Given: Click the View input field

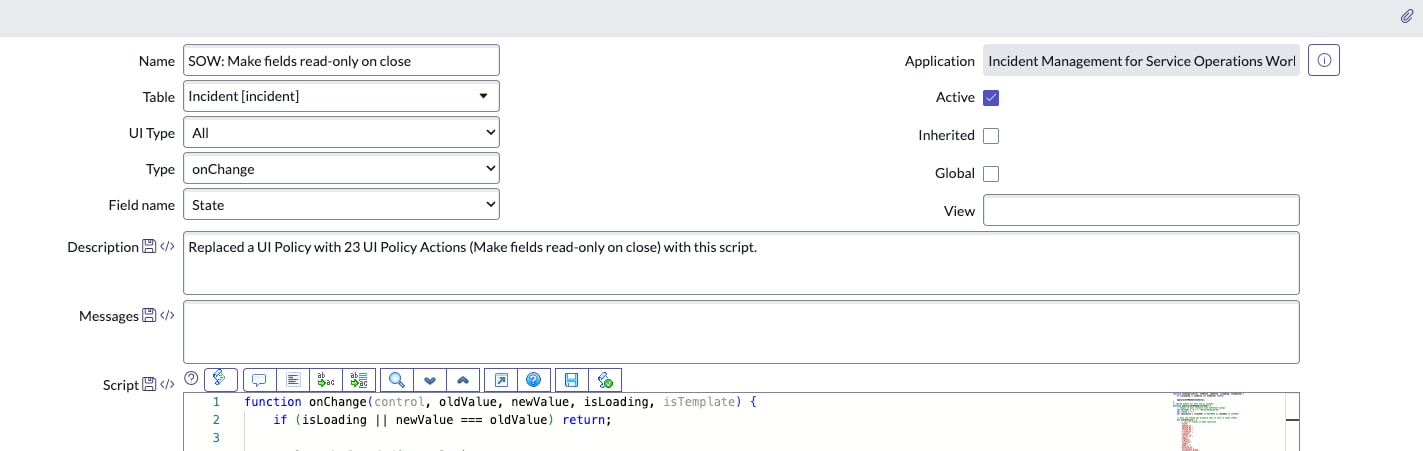Looking at the screenshot, I should [1141, 211].
